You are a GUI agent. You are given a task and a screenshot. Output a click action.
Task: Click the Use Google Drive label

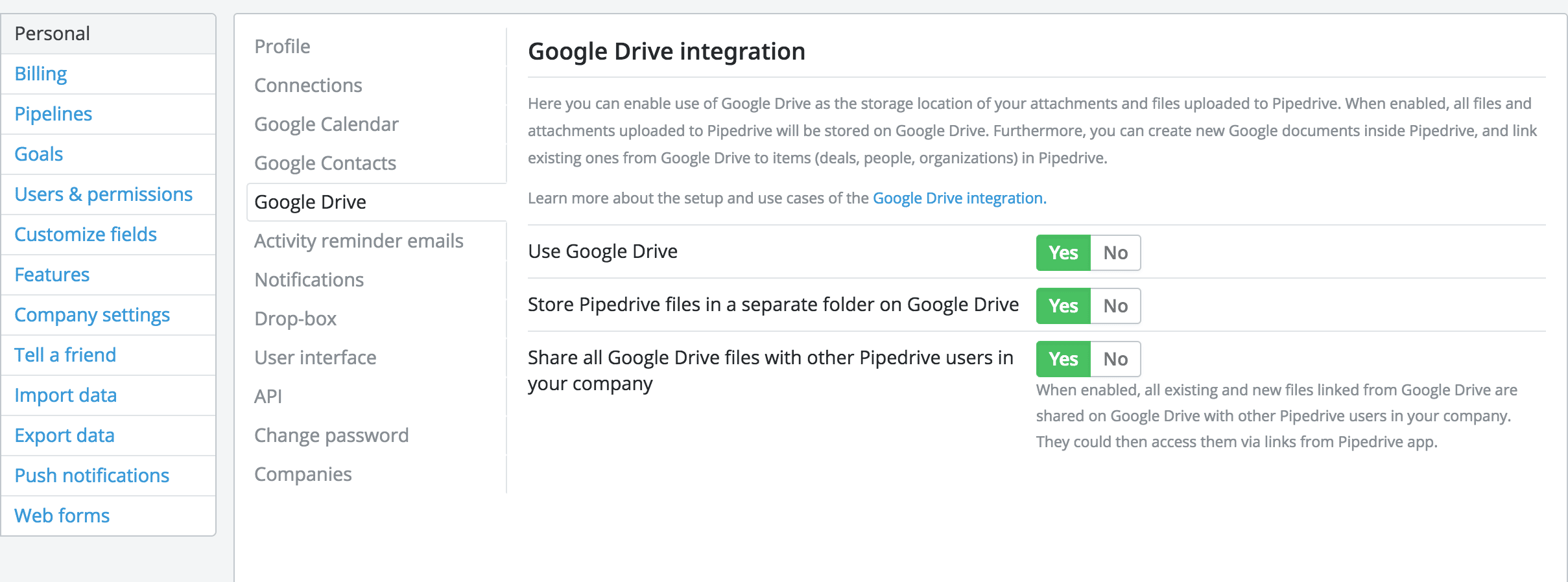(602, 251)
